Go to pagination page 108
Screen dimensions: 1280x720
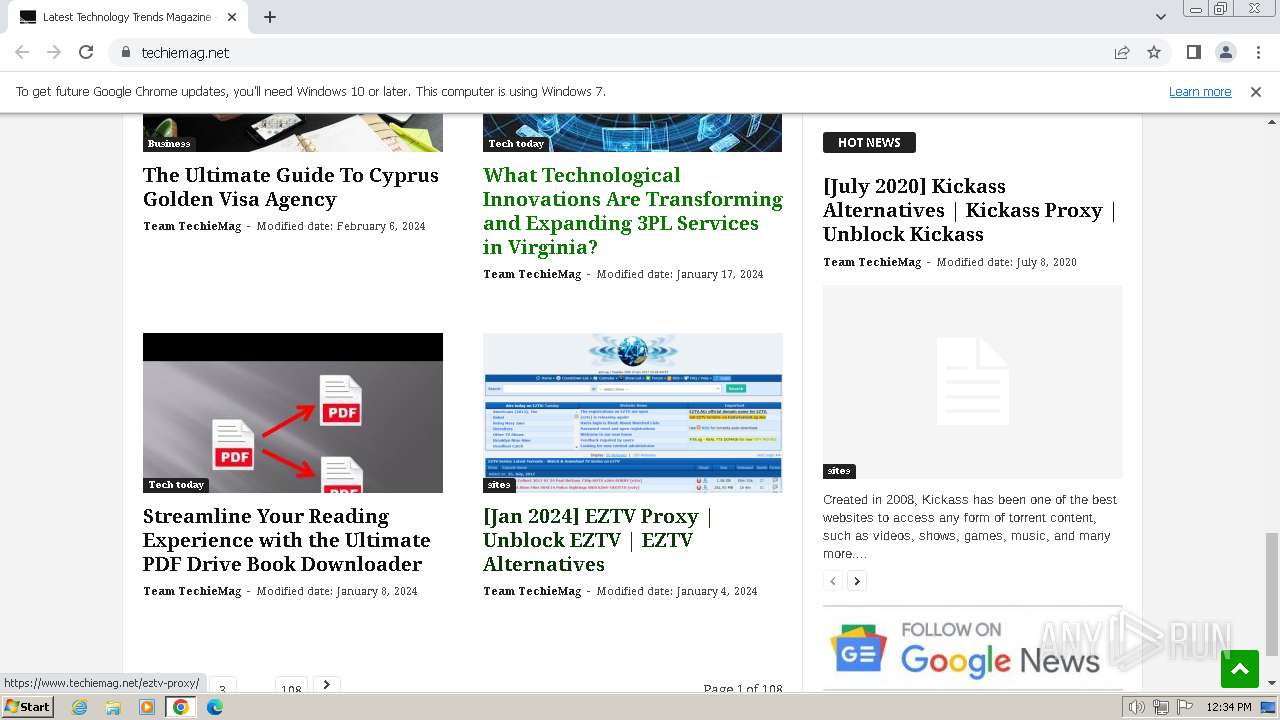coord(291,687)
